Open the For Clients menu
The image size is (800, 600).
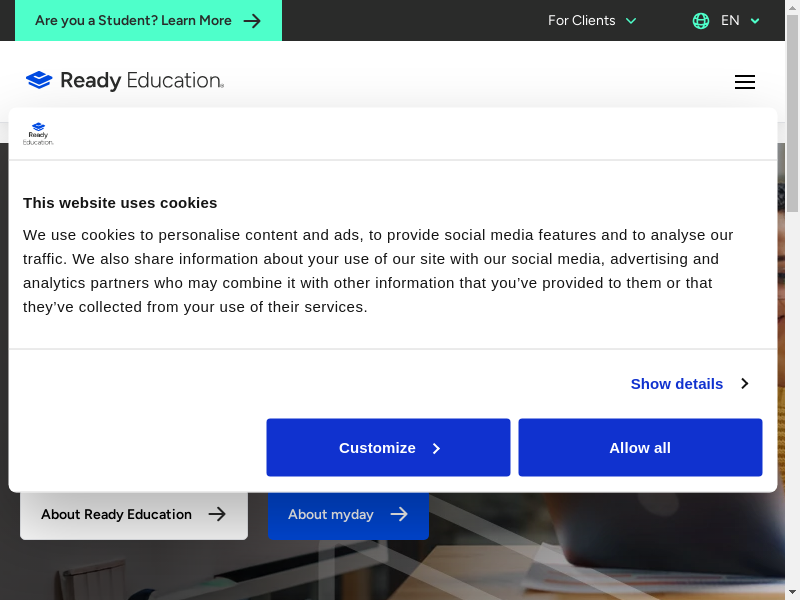point(582,20)
